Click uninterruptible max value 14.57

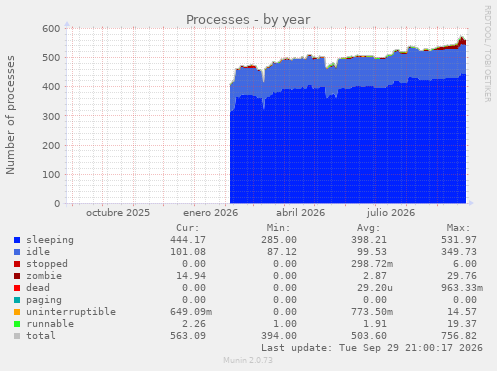[x=462, y=312]
